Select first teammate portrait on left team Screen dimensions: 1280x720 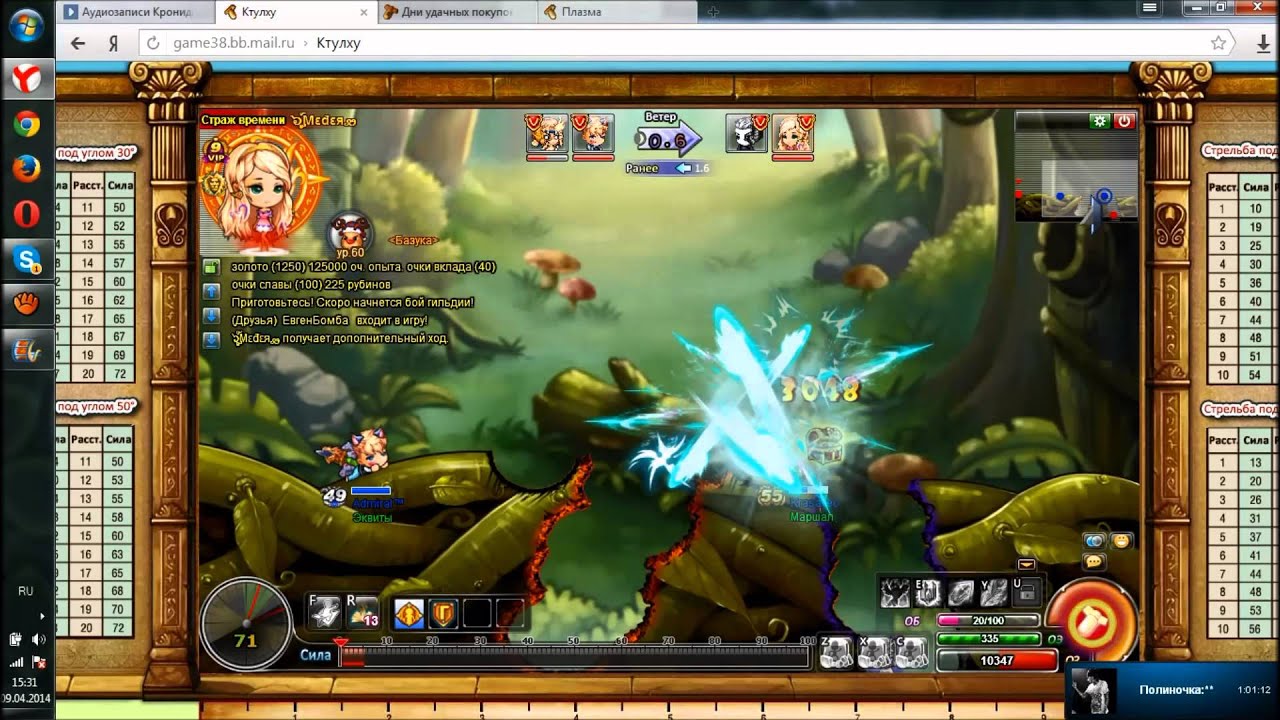547,133
